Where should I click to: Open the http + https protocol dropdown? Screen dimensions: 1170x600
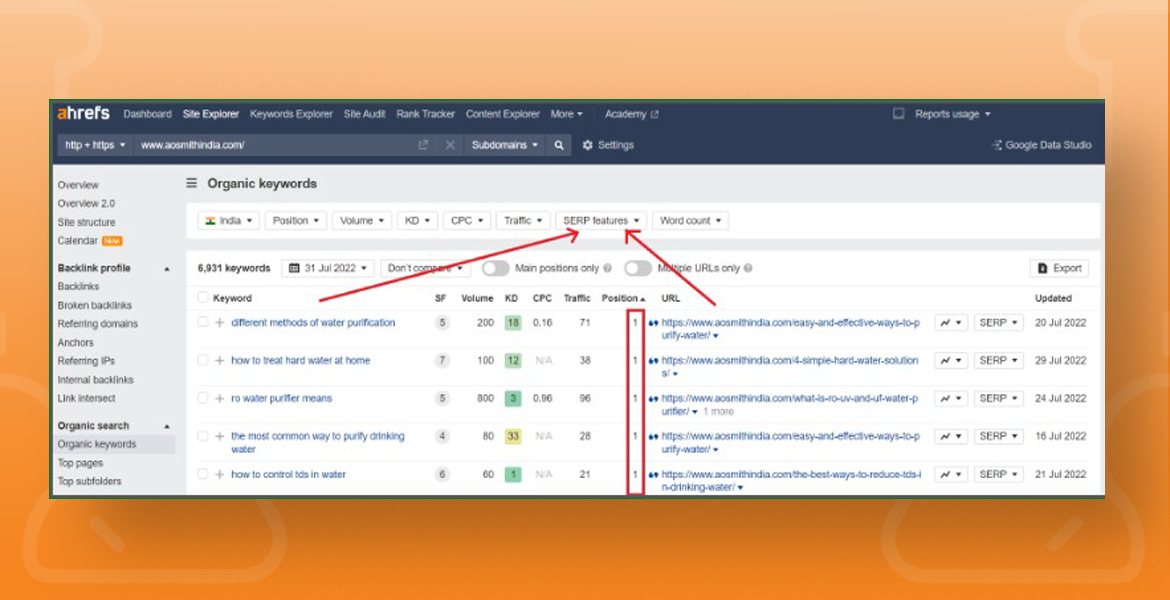pyautogui.click(x=96, y=146)
